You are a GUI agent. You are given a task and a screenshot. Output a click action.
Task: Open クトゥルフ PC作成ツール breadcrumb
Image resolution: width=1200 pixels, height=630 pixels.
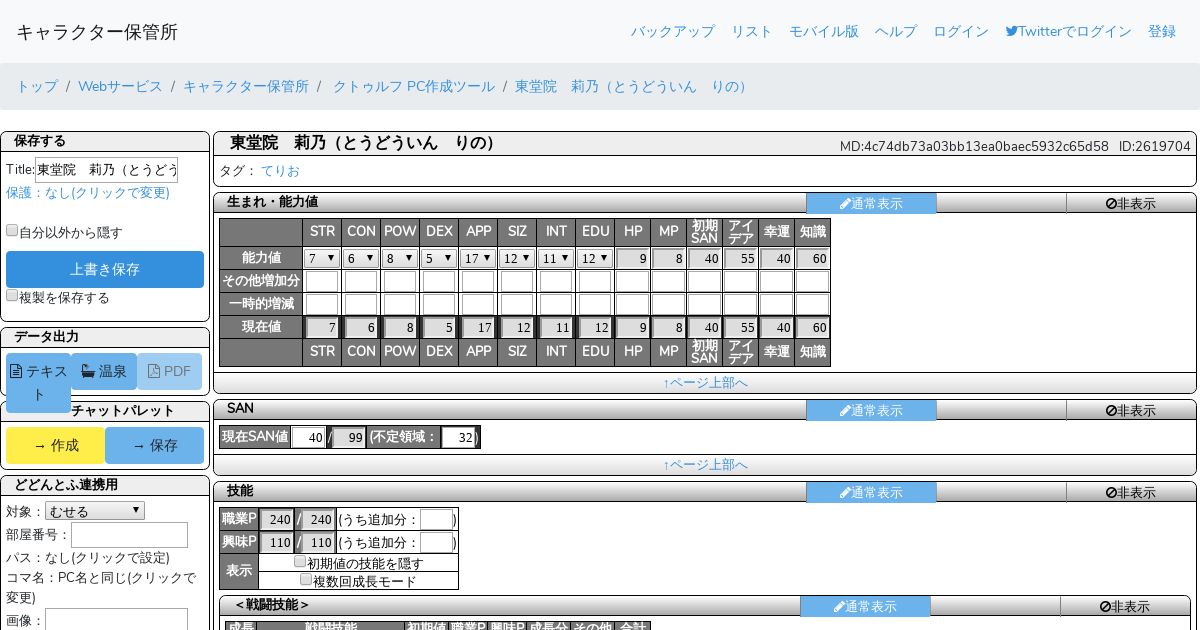click(413, 86)
